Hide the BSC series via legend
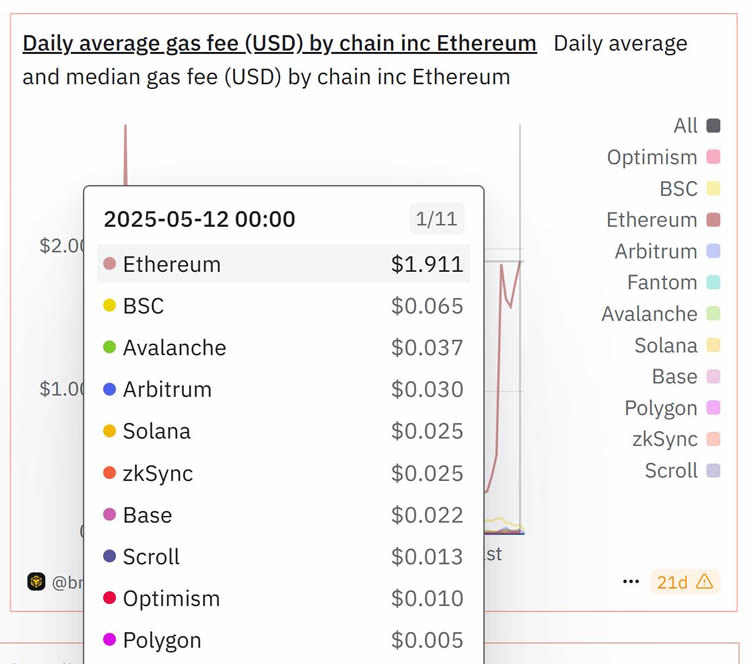The image size is (750, 664). 713,189
